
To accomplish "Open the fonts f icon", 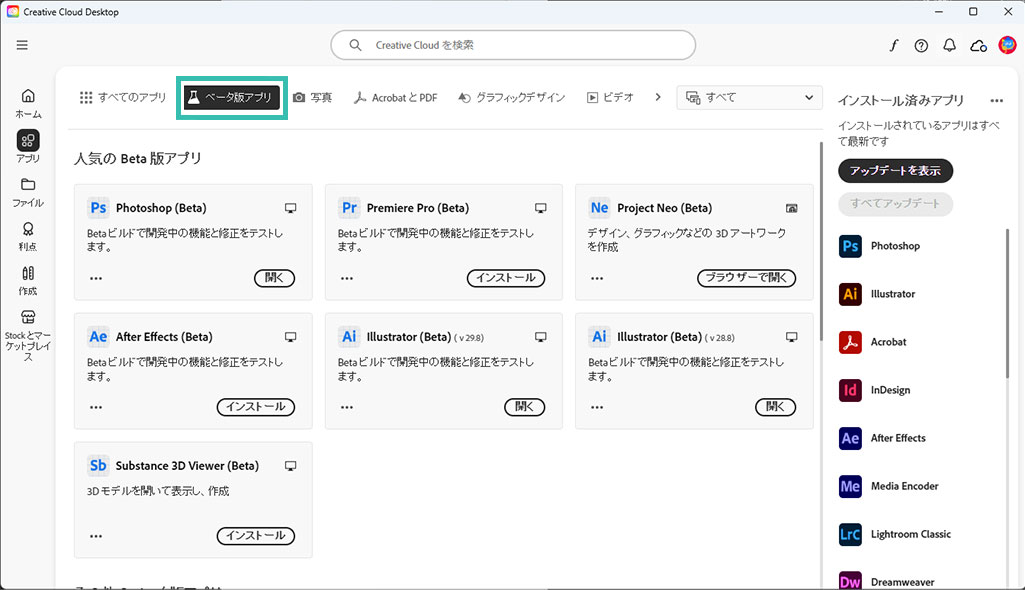I will pyautogui.click(x=894, y=45).
